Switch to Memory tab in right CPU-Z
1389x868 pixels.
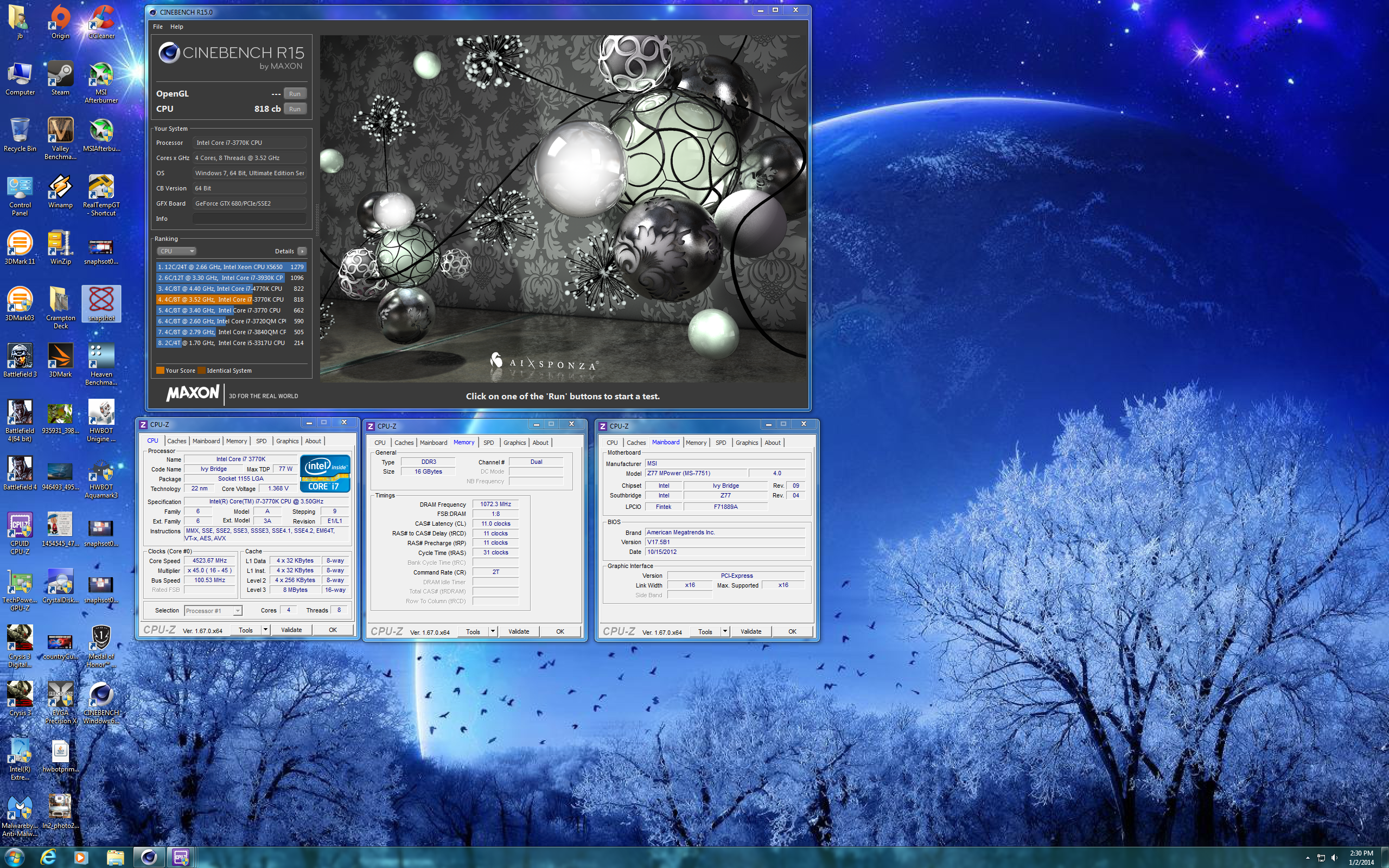click(696, 443)
